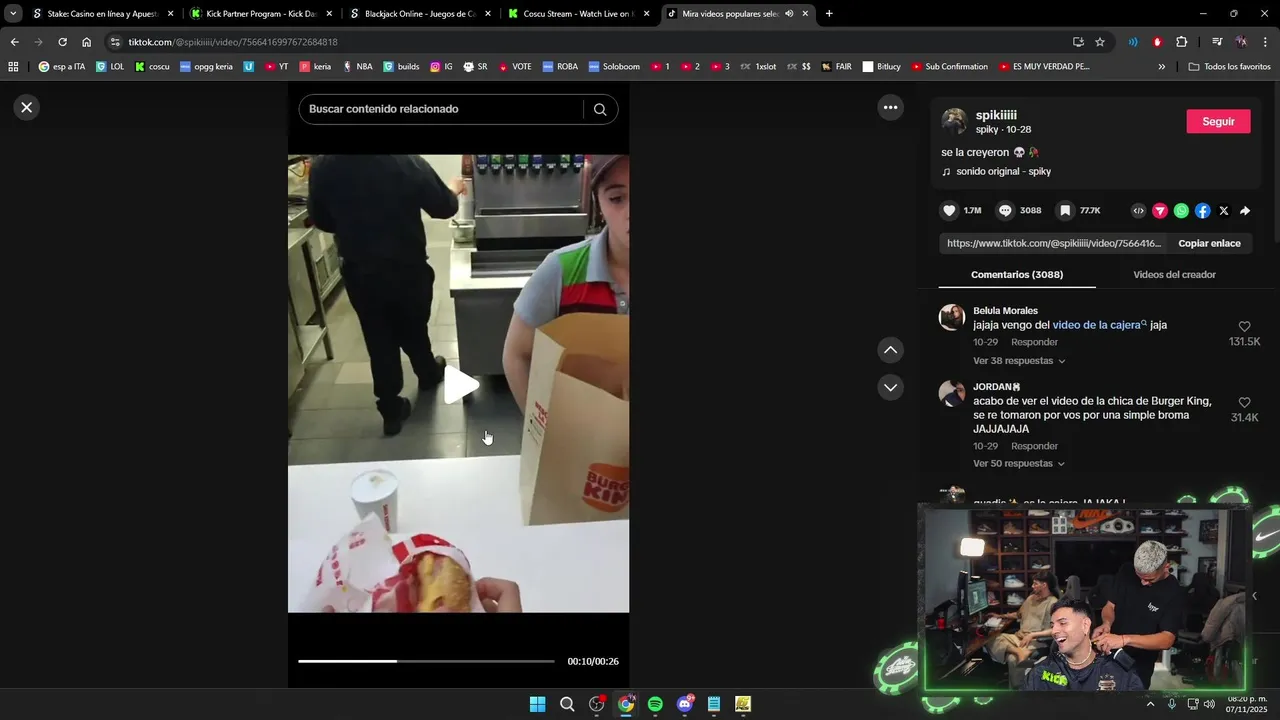Reply to JORDAN's comment
1280x720 pixels.
click(1034, 446)
